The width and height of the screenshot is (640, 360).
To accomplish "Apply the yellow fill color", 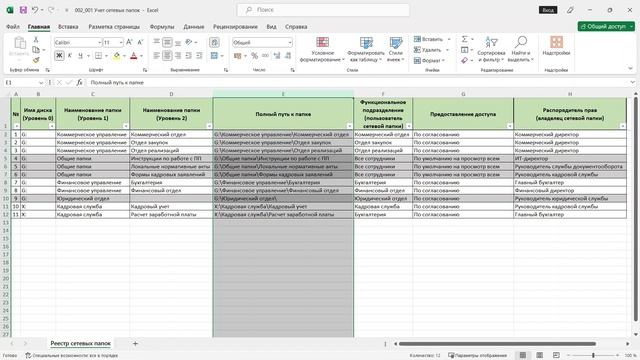I will click(x=117, y=56).
